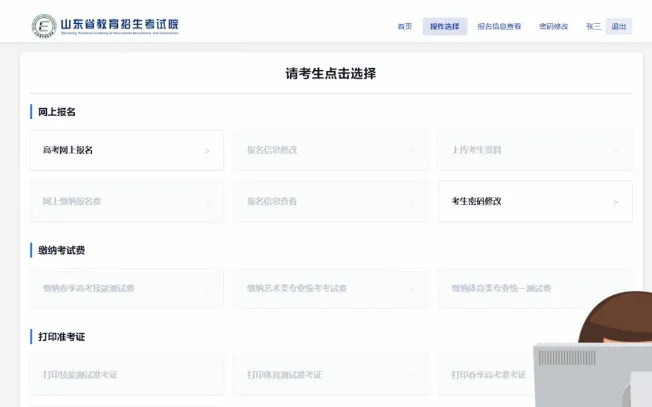Select the 缴纳艺术类专业统考考试费 card
The height and width of the screenshot is (407, 652).
point(331,289)
